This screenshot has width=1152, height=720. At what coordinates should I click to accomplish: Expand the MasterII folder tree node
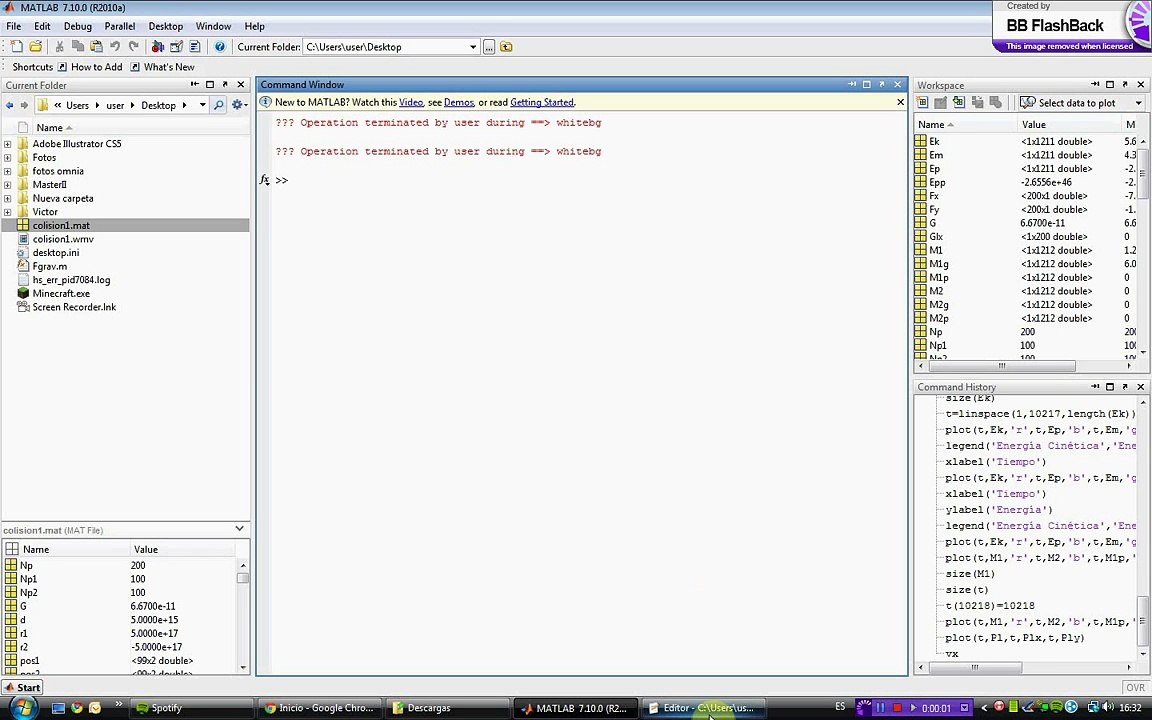(x=8, y=185)
